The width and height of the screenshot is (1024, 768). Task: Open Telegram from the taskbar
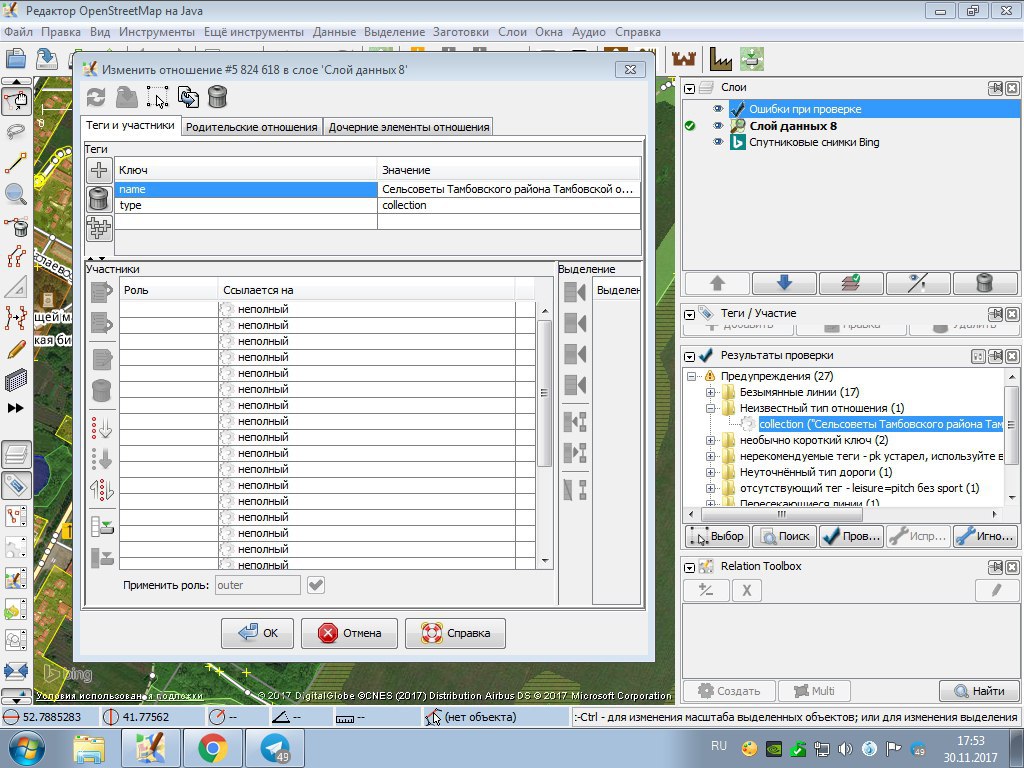pos(275,748)
